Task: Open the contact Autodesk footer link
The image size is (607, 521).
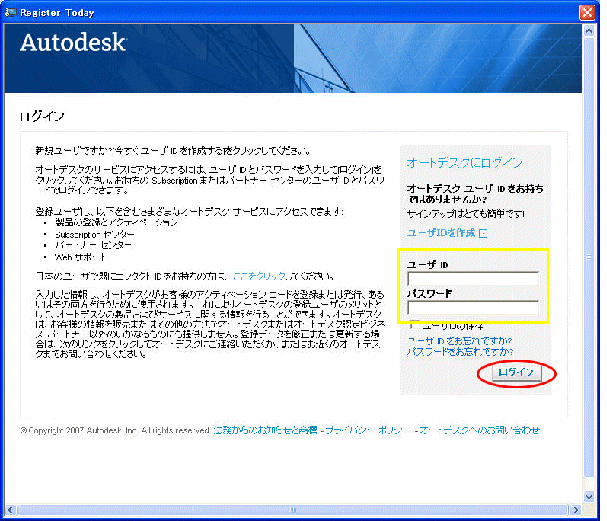Action: 479,430
